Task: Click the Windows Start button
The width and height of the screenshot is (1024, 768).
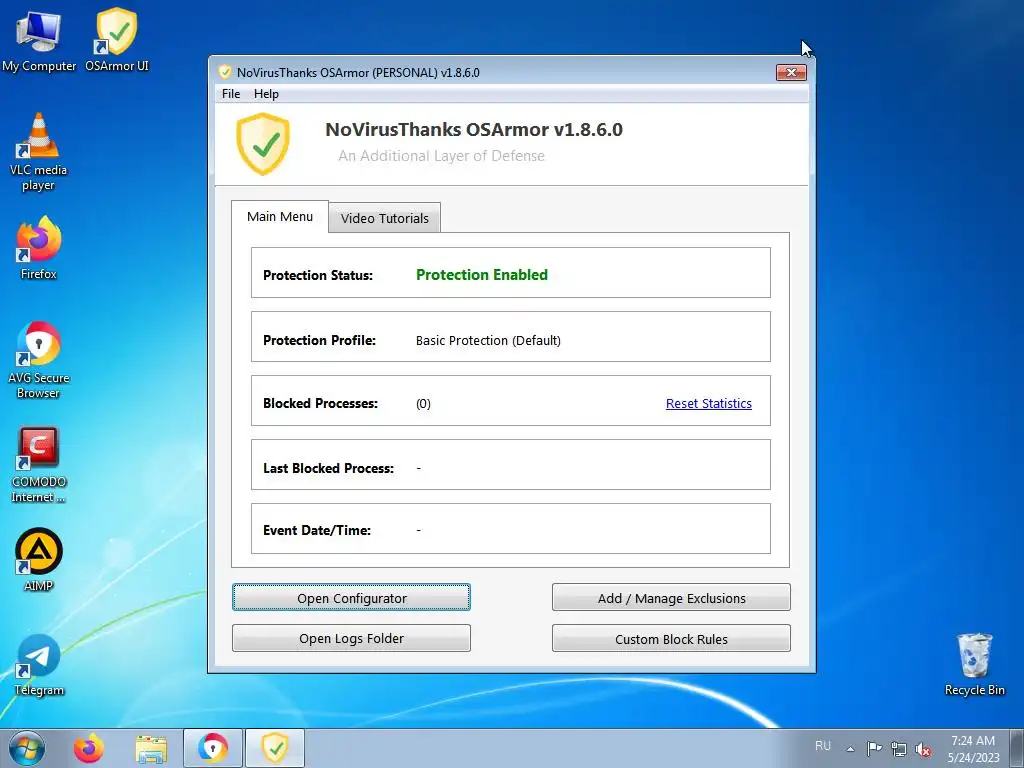Action: point(27,748)
